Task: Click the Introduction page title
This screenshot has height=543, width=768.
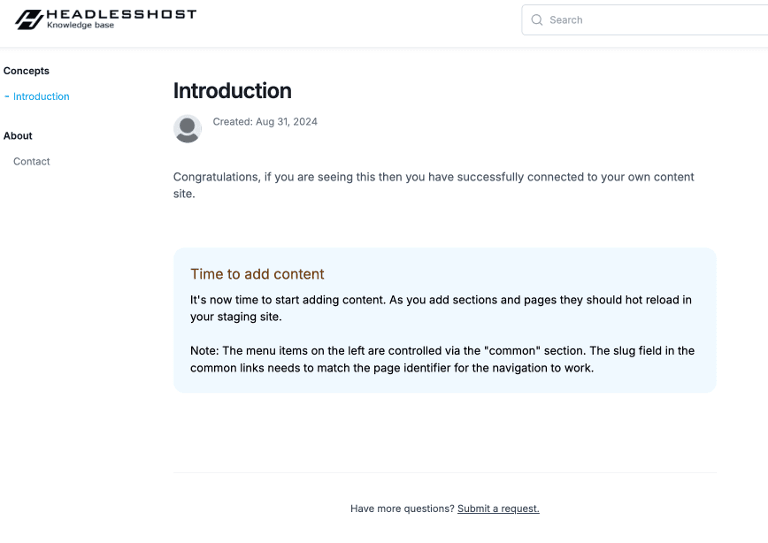Action: click(x=232, y=91)
